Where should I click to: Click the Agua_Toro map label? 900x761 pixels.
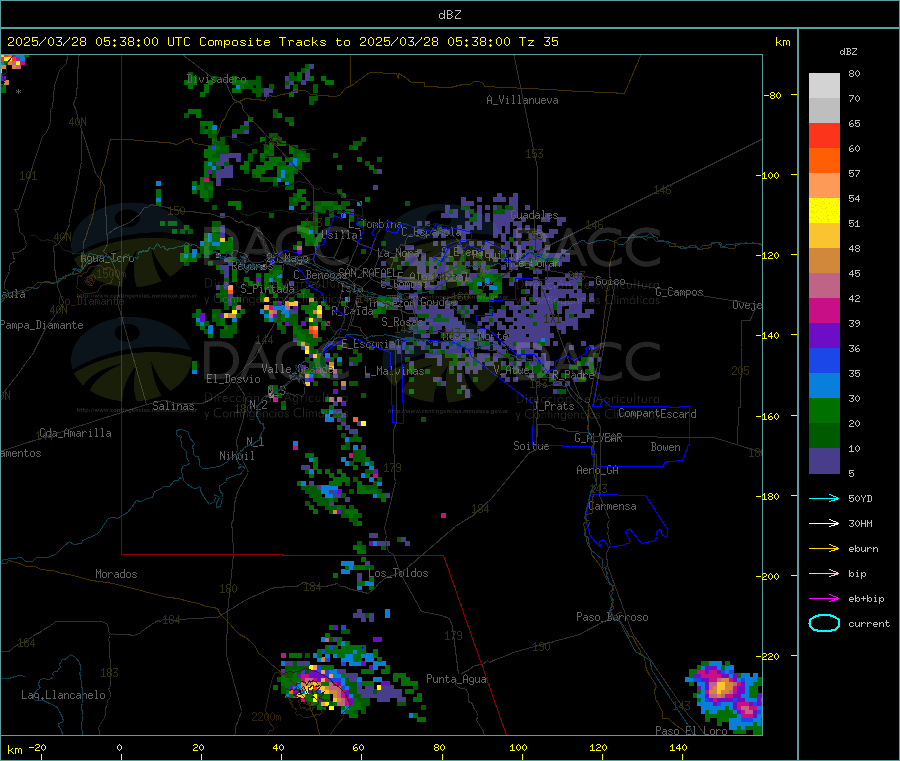click(x=107, y=258)
